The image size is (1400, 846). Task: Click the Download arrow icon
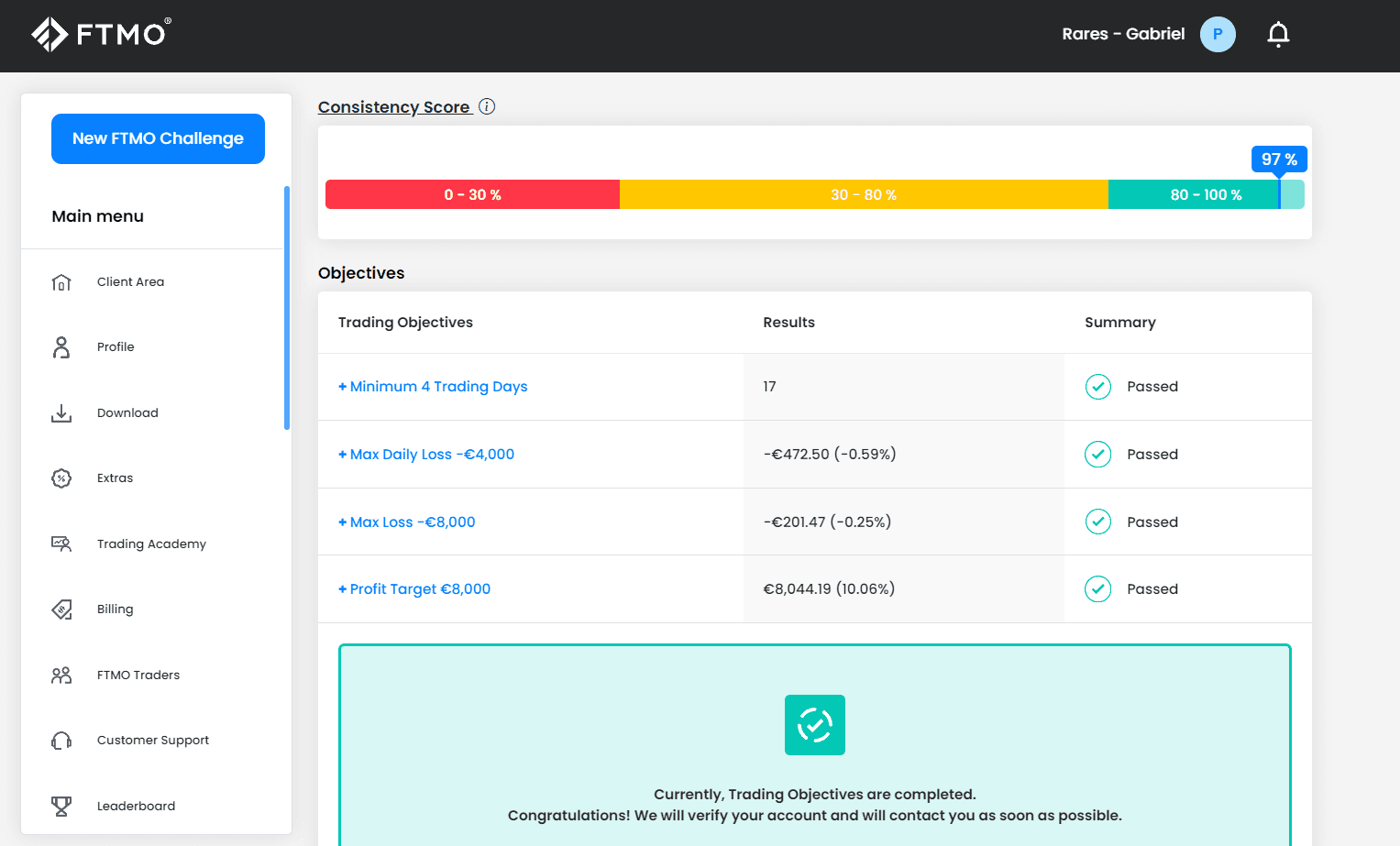pyautogui.click(x=61, y=413)
